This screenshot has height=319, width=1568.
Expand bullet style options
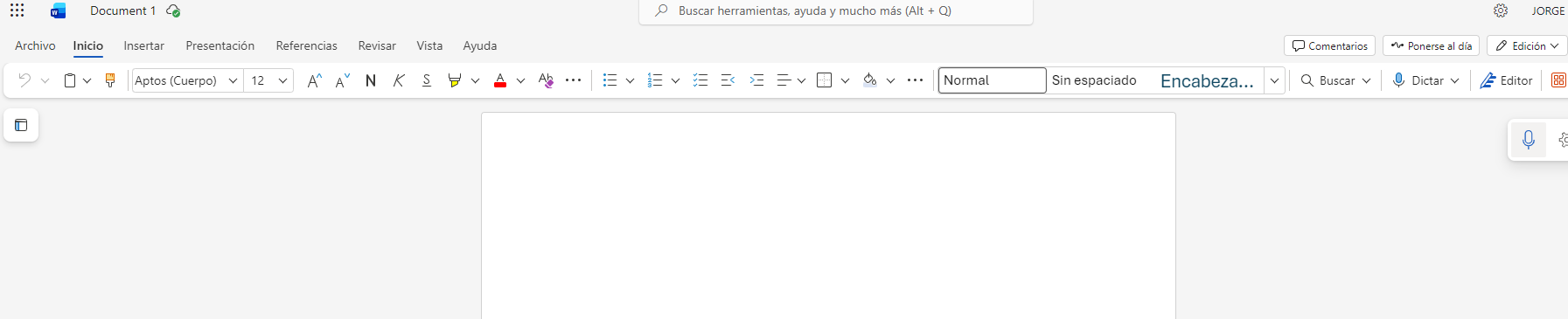click(x=630, y=80)
